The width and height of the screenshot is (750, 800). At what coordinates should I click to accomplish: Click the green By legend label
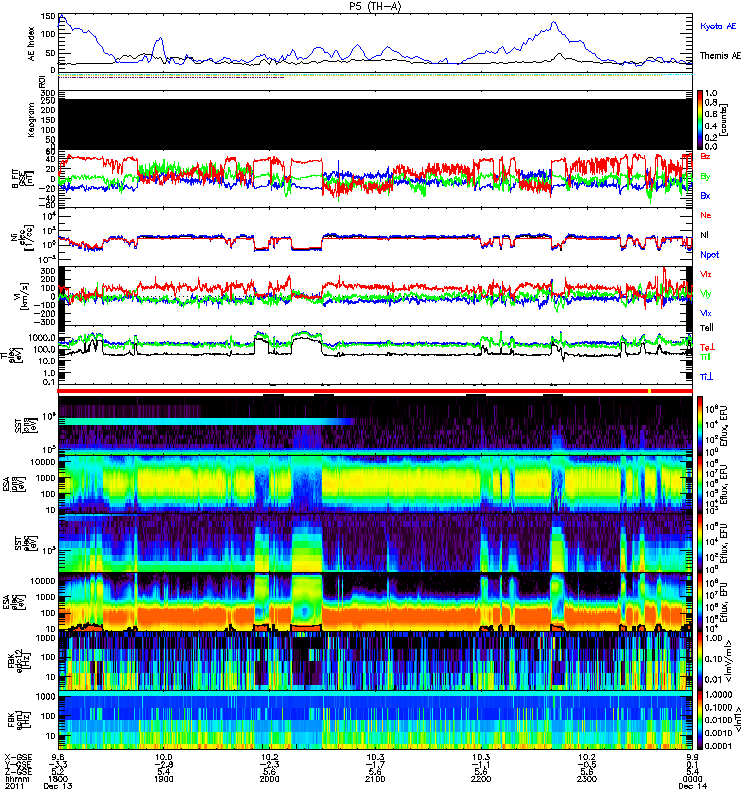coord(705,177)
